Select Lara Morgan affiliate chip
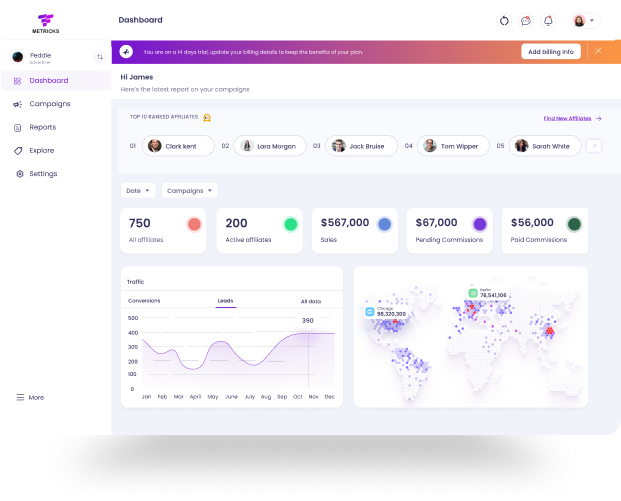 (266, 146)
